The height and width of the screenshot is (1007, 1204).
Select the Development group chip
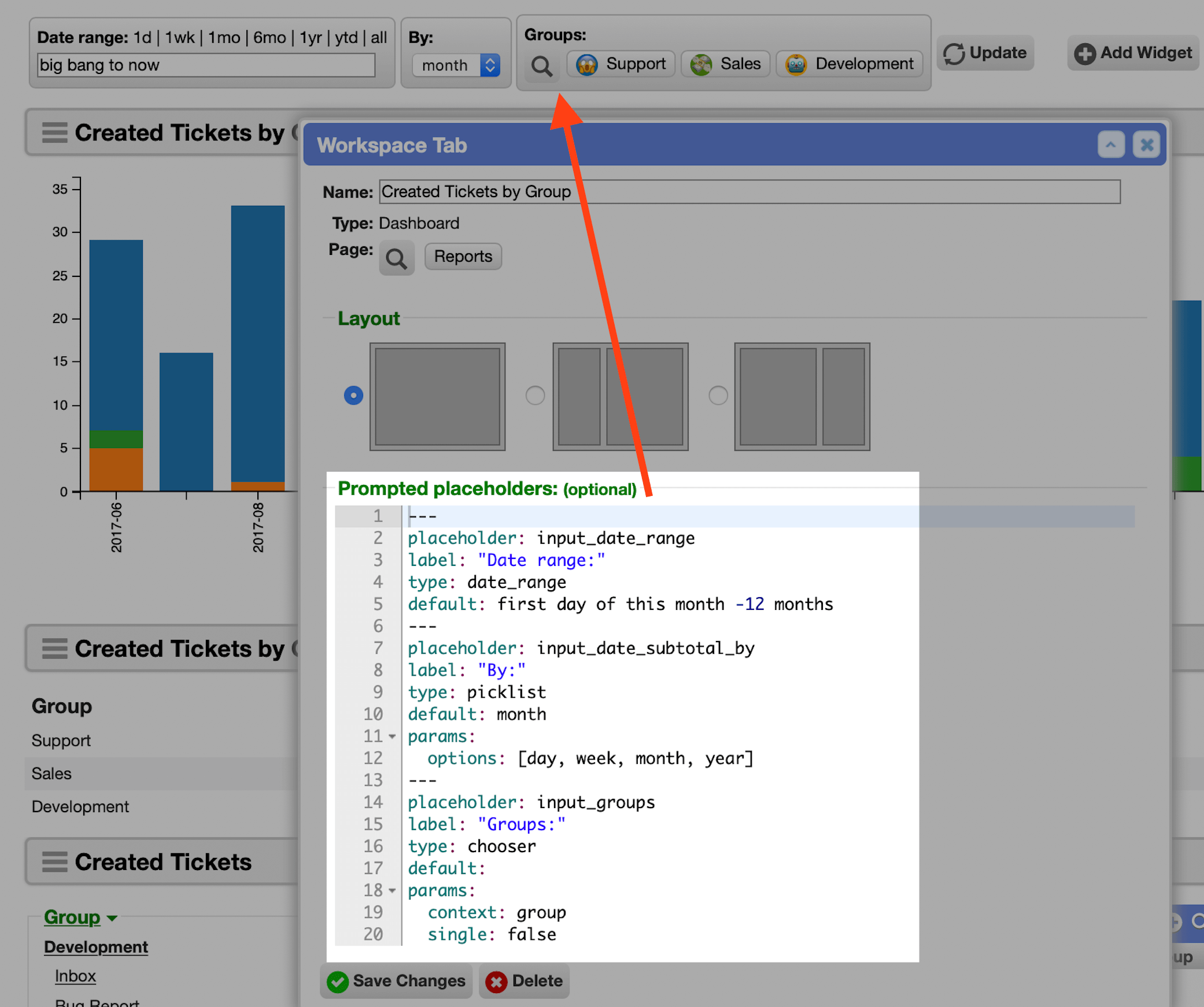(849, 64)
